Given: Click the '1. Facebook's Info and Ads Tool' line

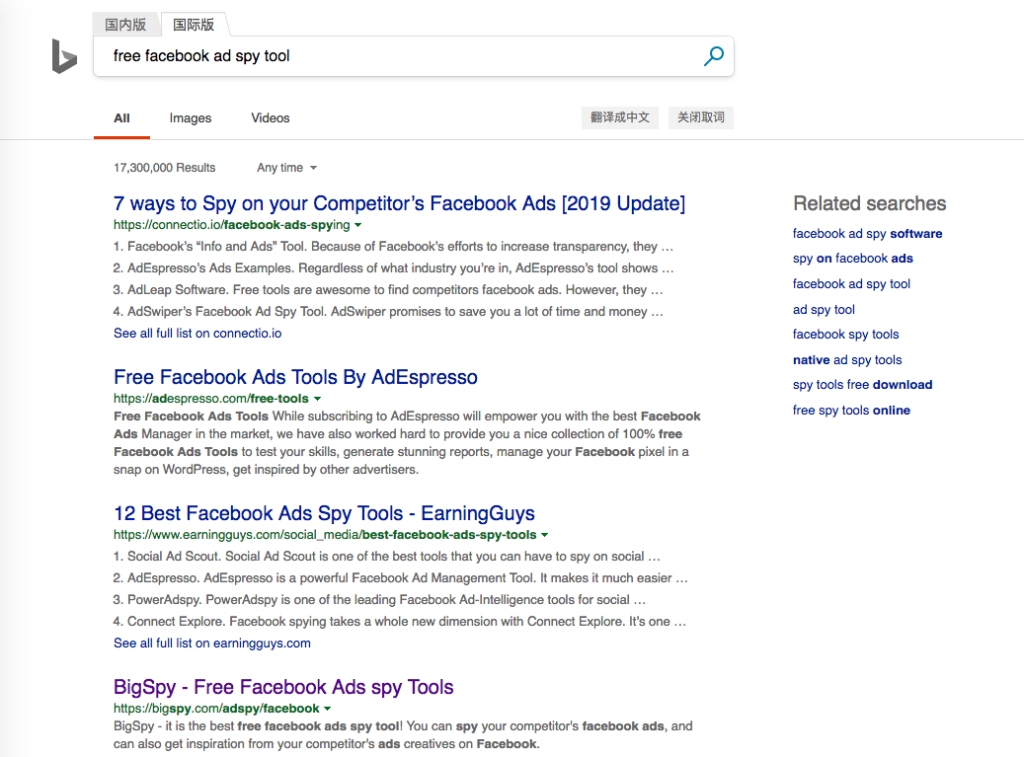Looking at the screenshot, I should coord(393,247).
